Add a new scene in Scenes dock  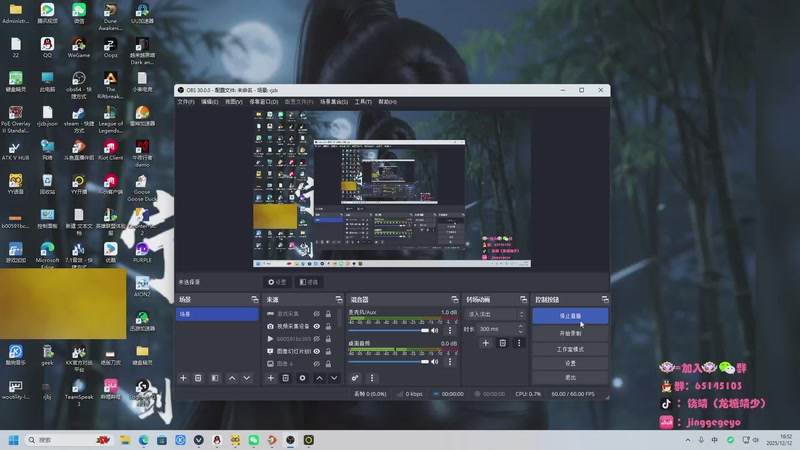183,378
